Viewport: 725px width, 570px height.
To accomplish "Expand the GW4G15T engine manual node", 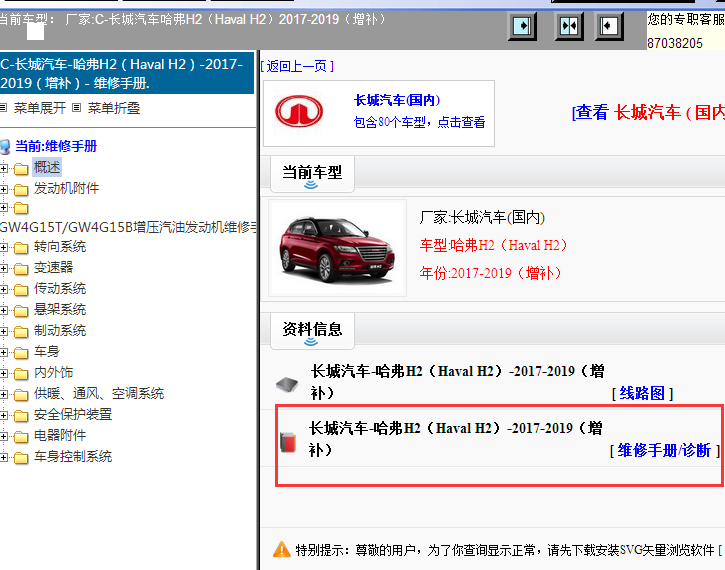I will [x=3, y=208].
